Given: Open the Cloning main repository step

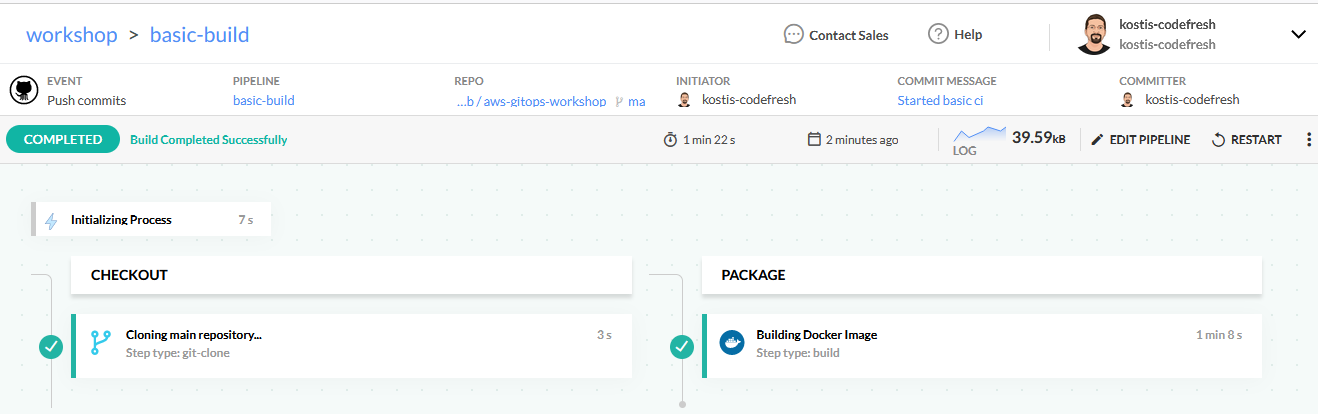Looking at the screenshot, I should tap(352, 346).
